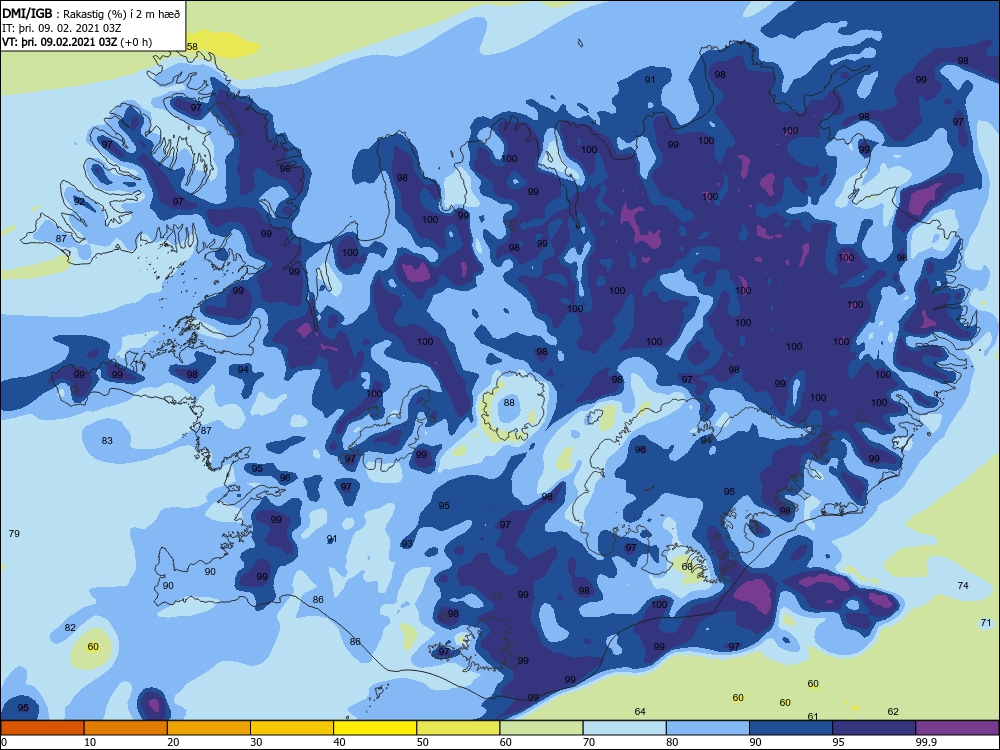This screenshot has width=1000, height=750.
Task: Click the 'IT: þri. 09. 02. 2021 03Z' line
Action: 62,28
